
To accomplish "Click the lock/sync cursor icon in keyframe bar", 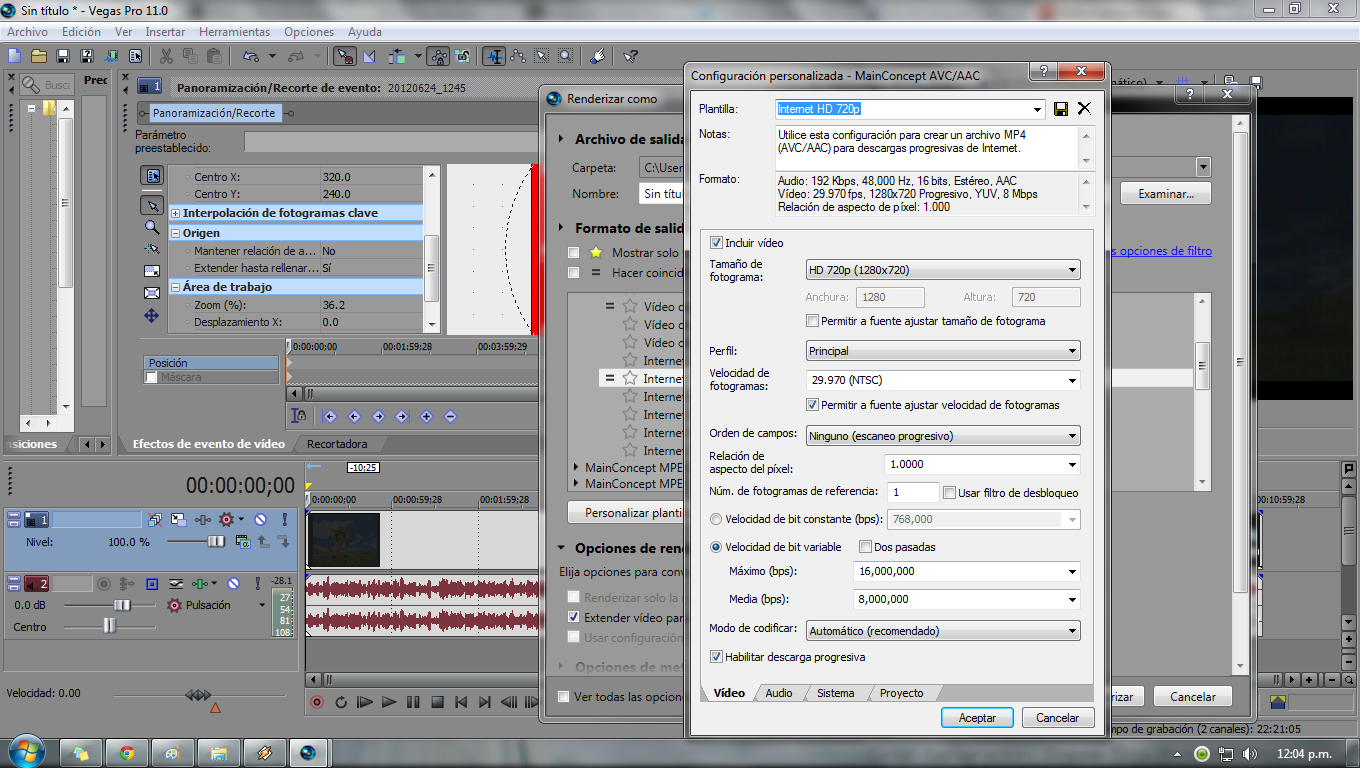I will 298,416.
